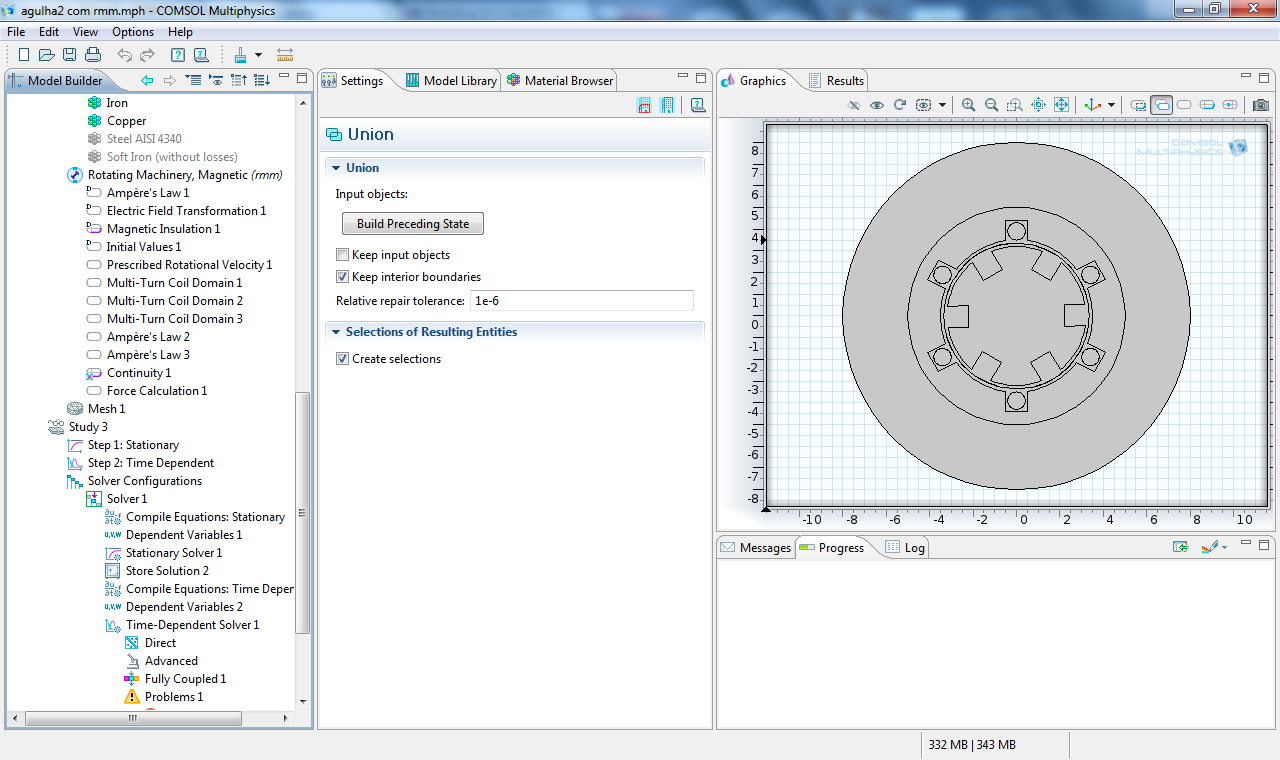Take a snapshot with the camera icon
The image size is (1280, 760).
coord(1261,105)
